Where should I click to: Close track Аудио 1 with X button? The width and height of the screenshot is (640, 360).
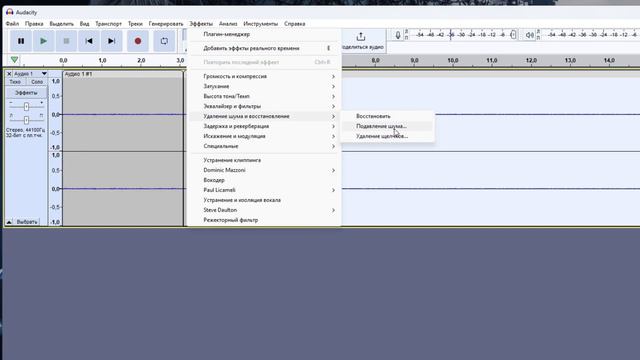pyautogui.click(x=9, y=74)
